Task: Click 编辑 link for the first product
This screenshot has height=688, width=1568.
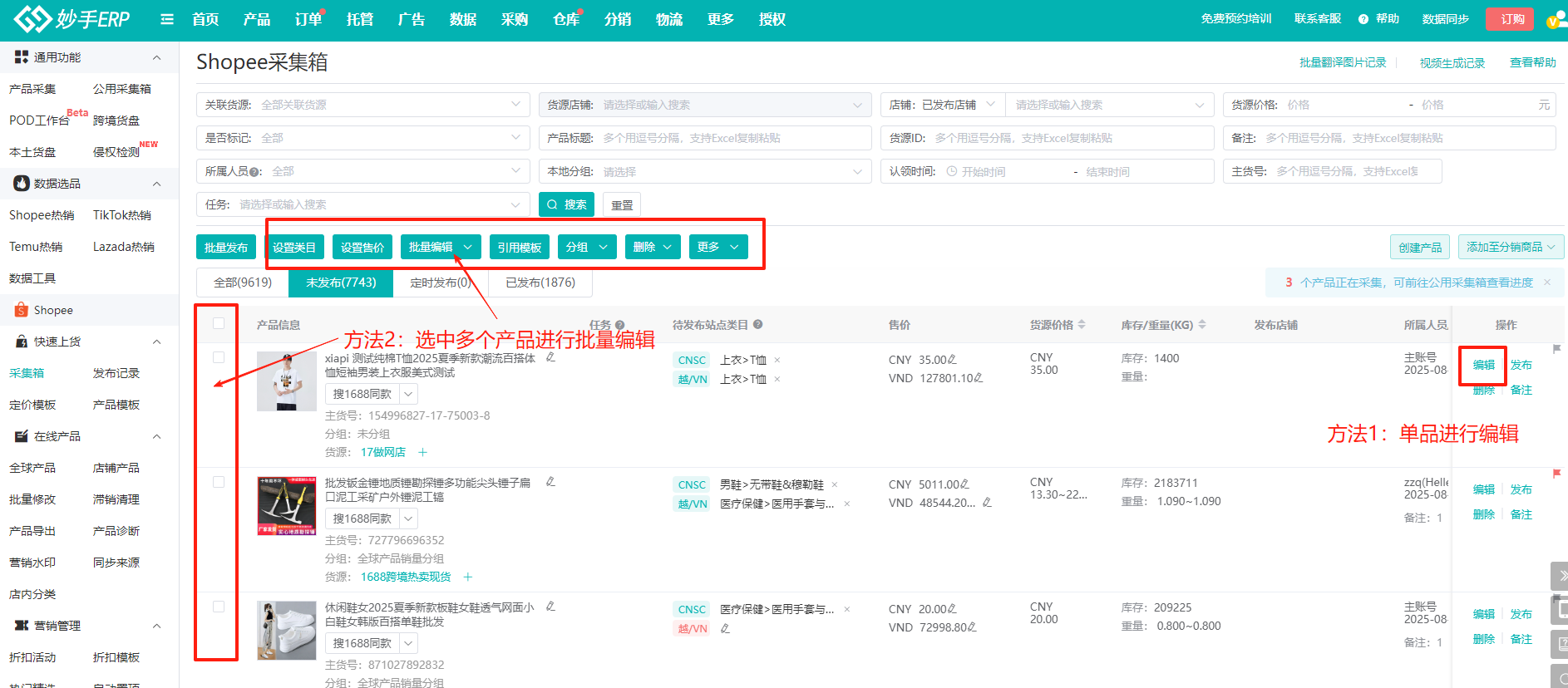Action: click(x=1483, y=365)
